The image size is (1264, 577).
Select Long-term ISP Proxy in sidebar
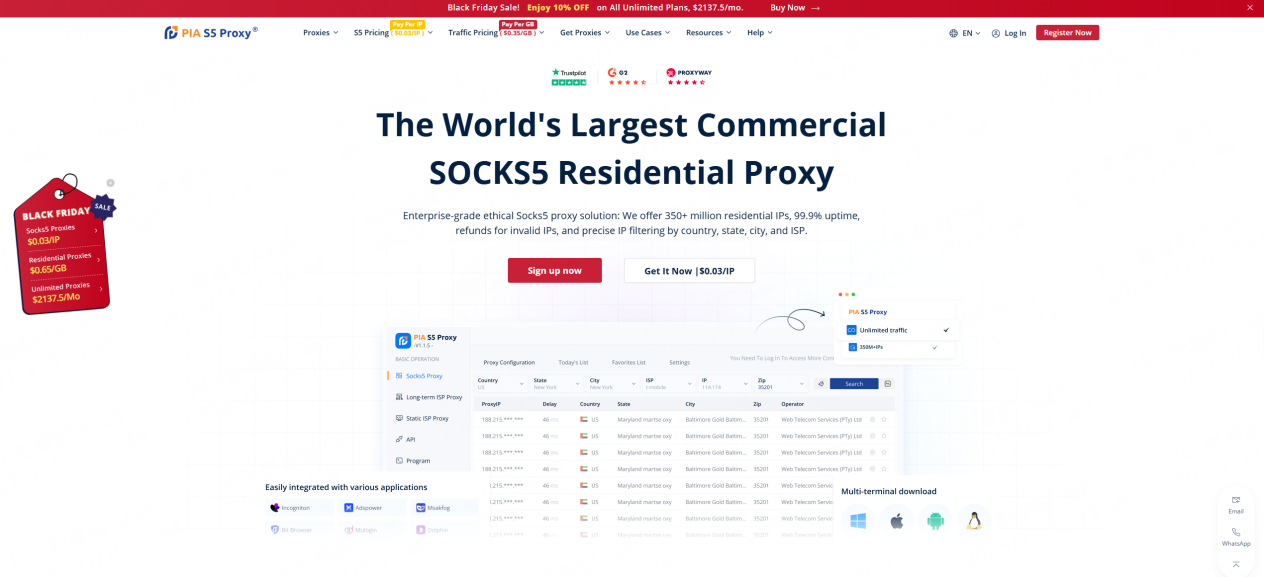[432, 396]
